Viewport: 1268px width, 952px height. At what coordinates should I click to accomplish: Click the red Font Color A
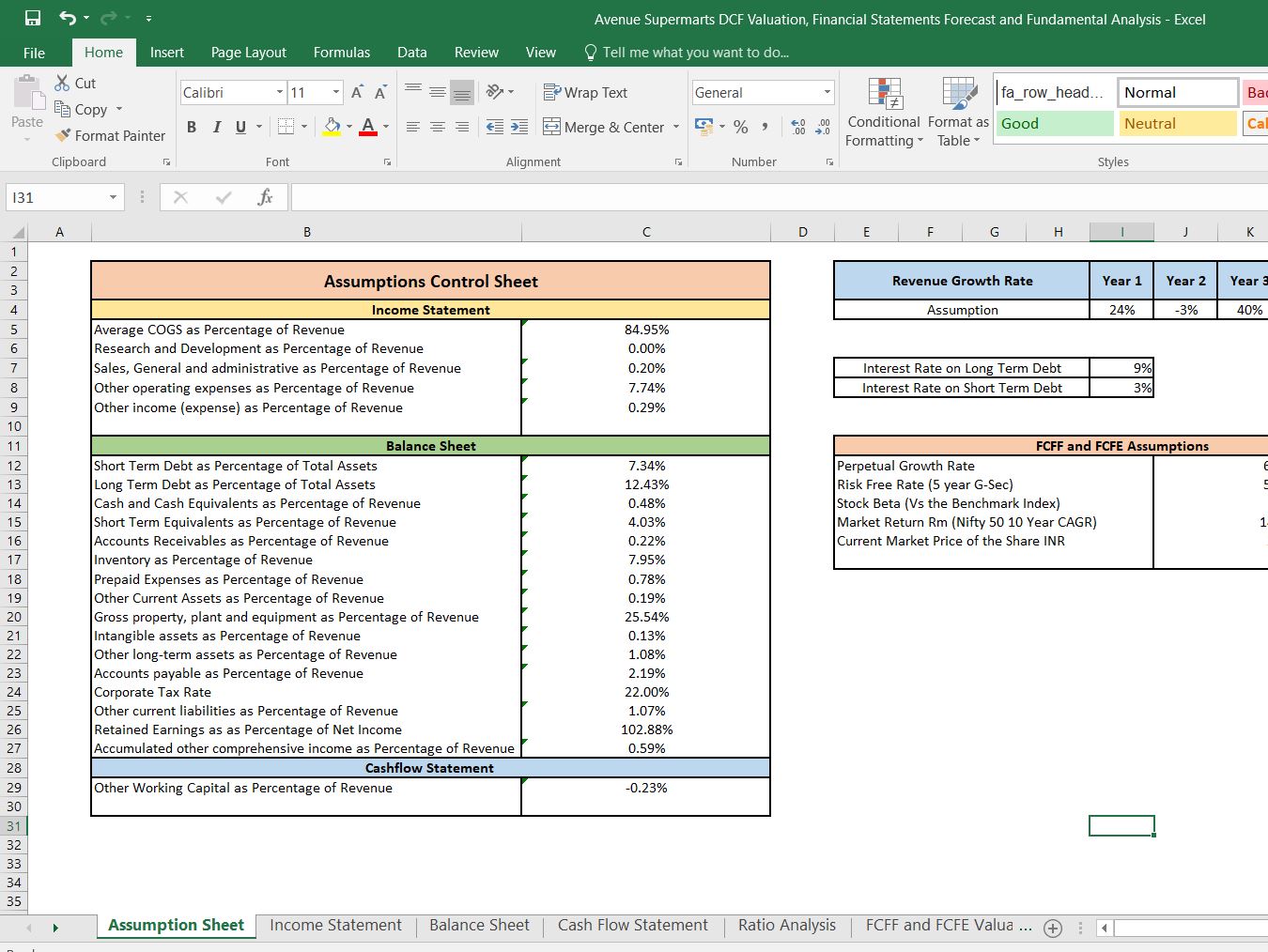click(368, 127)
